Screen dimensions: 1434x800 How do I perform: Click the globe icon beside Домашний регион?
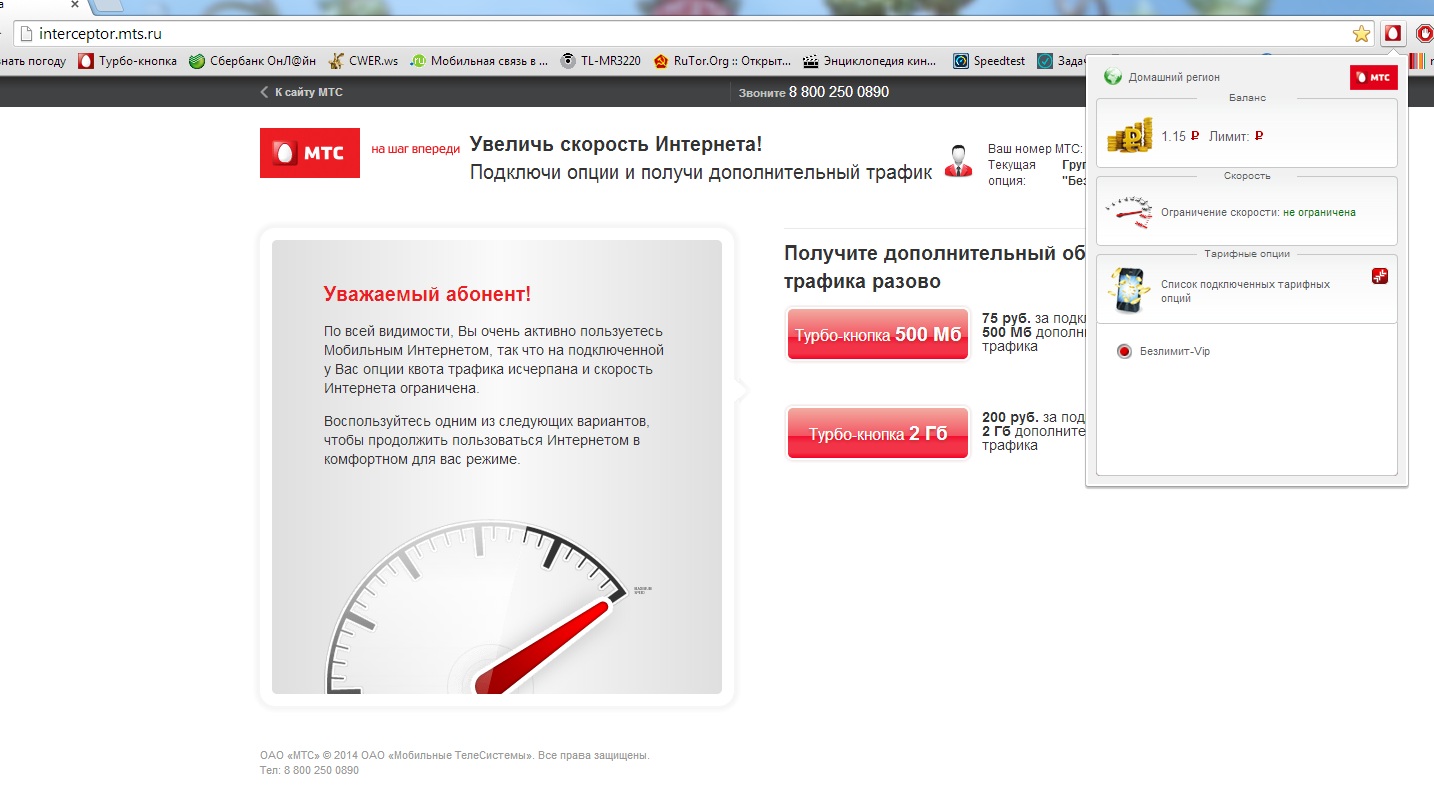tap(1113, 77)
